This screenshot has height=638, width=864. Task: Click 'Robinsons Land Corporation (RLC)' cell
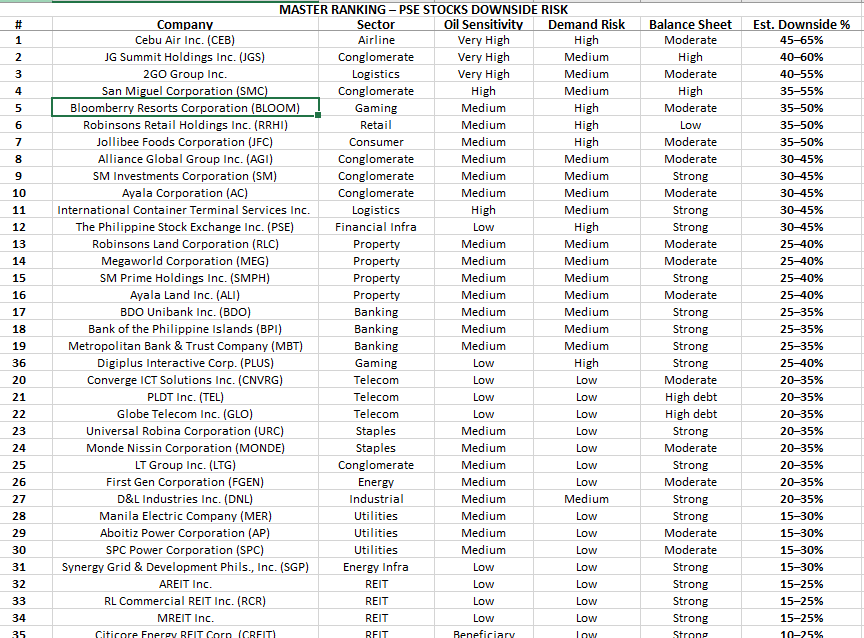(185, 244)
